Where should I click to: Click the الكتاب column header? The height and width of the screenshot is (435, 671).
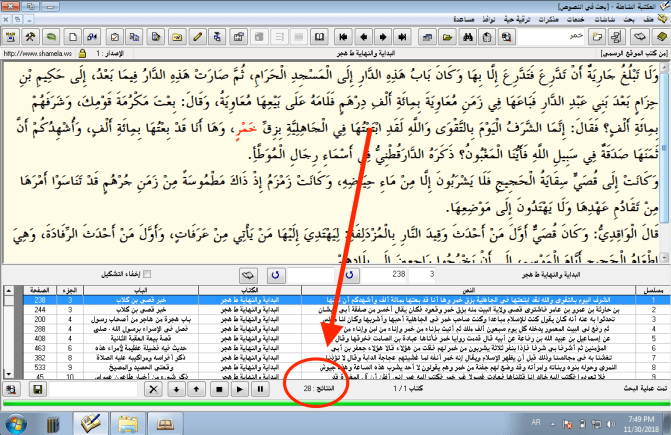pyautogui.click(x=250, y=290)
